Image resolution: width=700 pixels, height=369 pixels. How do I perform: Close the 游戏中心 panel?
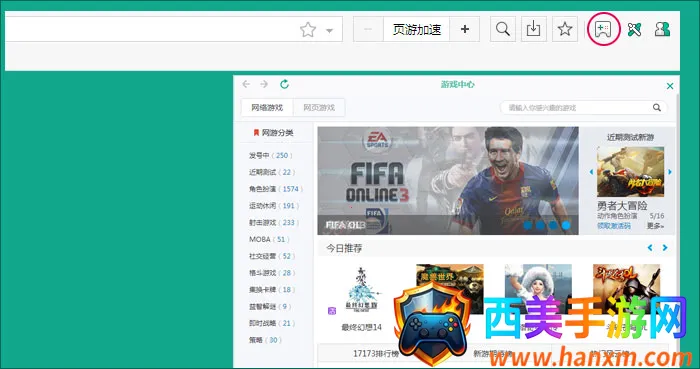coord(670,86)
